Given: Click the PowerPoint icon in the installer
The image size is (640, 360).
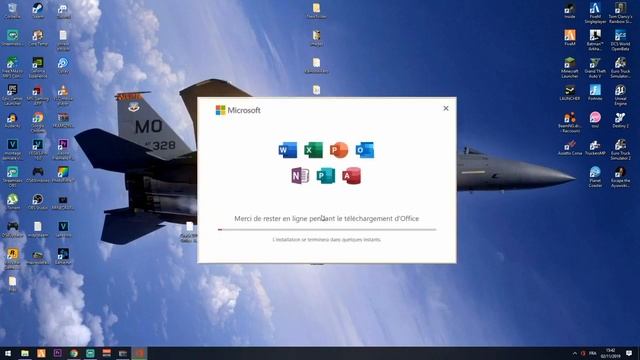Looking at the screenshot, I should 339,150.
